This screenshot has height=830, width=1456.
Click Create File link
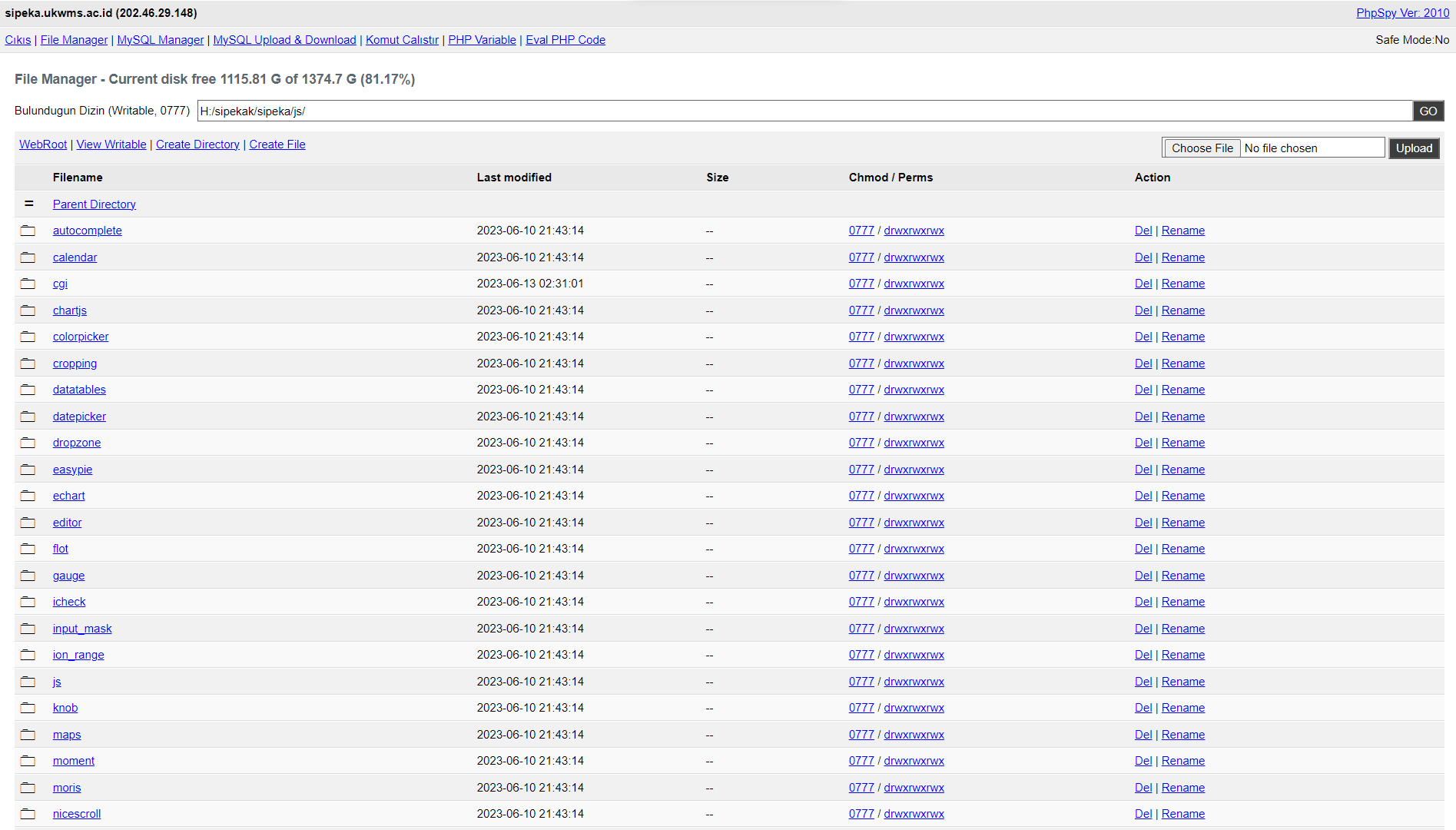(x=277, y=144)
